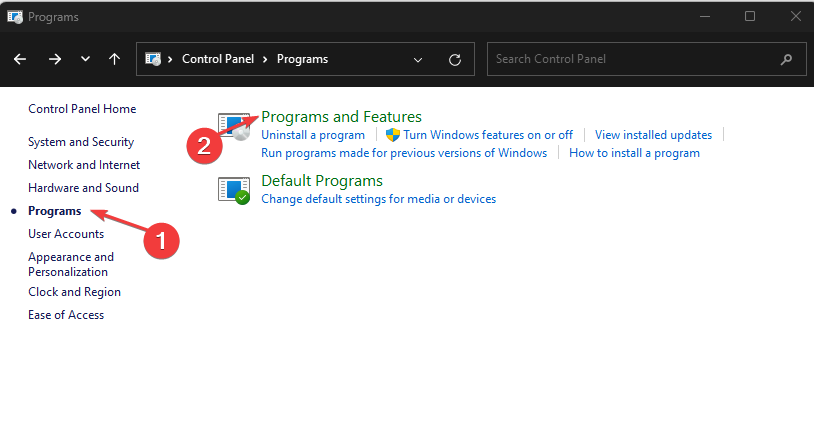Expand the chevron after Control Panel breadcrumb
The width and height of the screenshot is (814, 433).
[267, 59]
